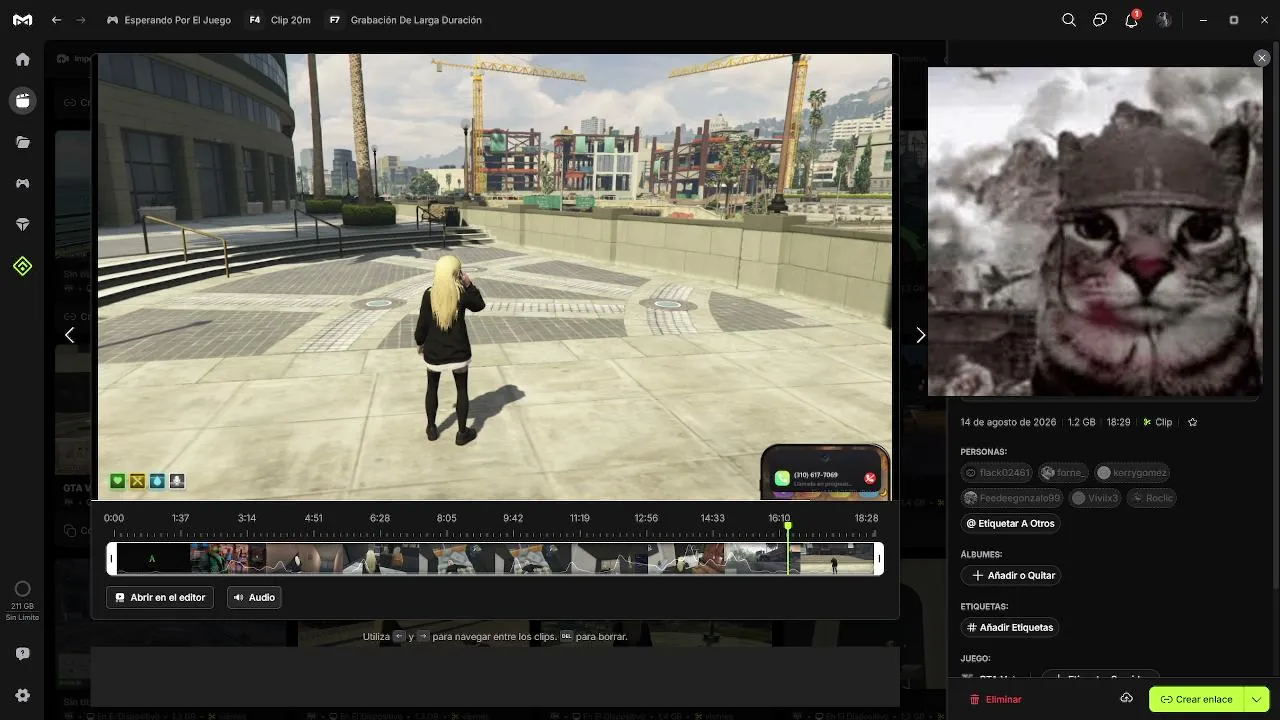Open search with the magnifier icon
This screenshot has width=1280, height=720.
point(1069,20)
